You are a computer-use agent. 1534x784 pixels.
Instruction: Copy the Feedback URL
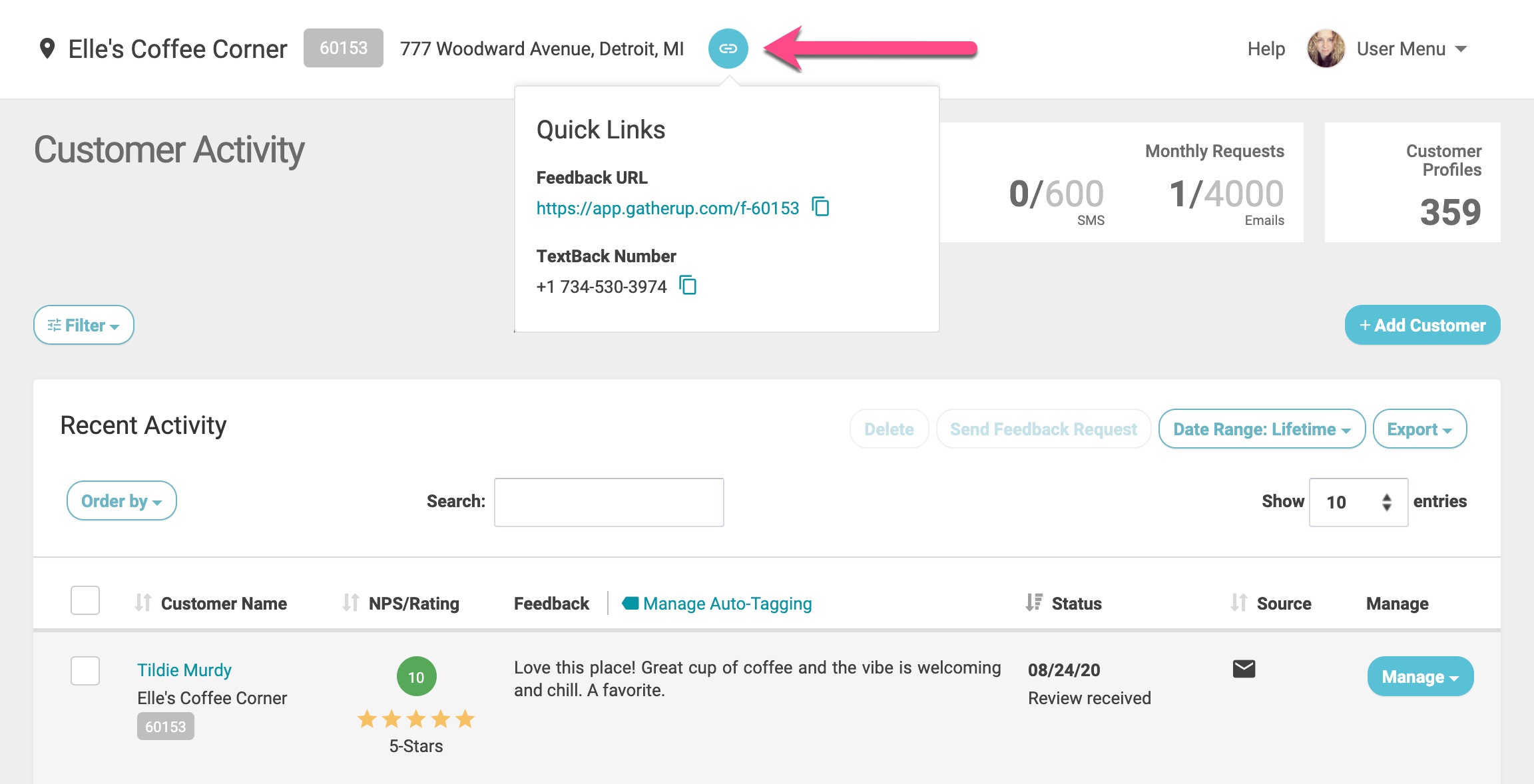[x=821, y=208]
